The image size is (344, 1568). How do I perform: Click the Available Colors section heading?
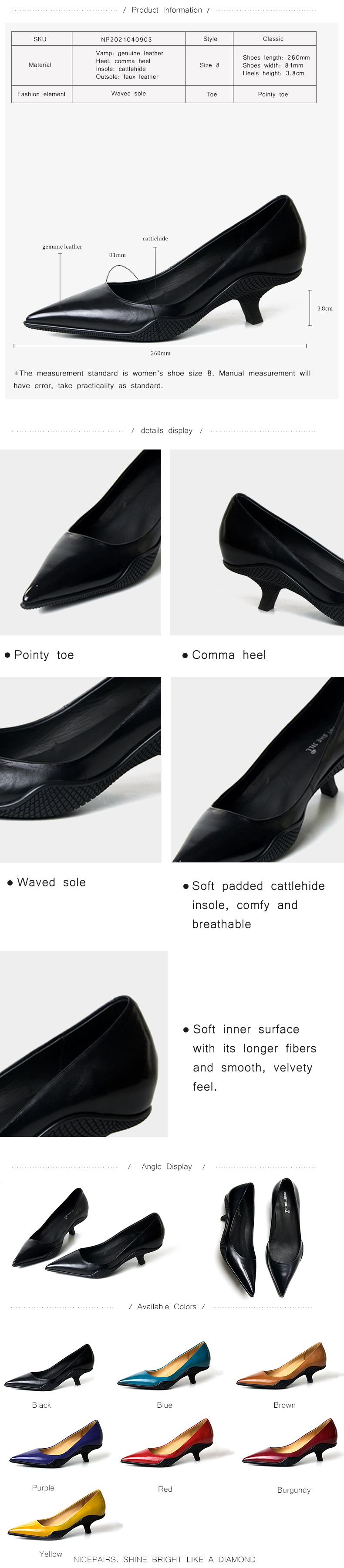167,1306
